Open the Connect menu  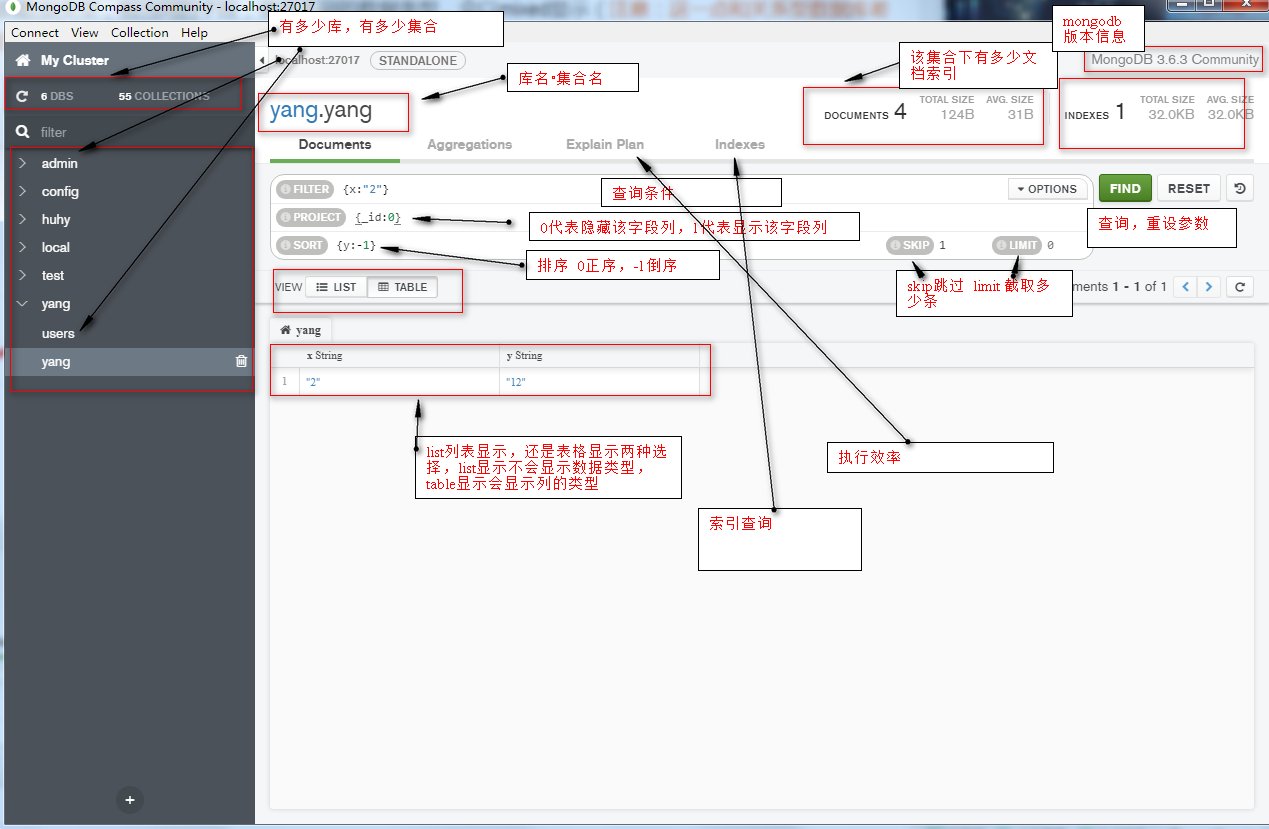point(35,32)
